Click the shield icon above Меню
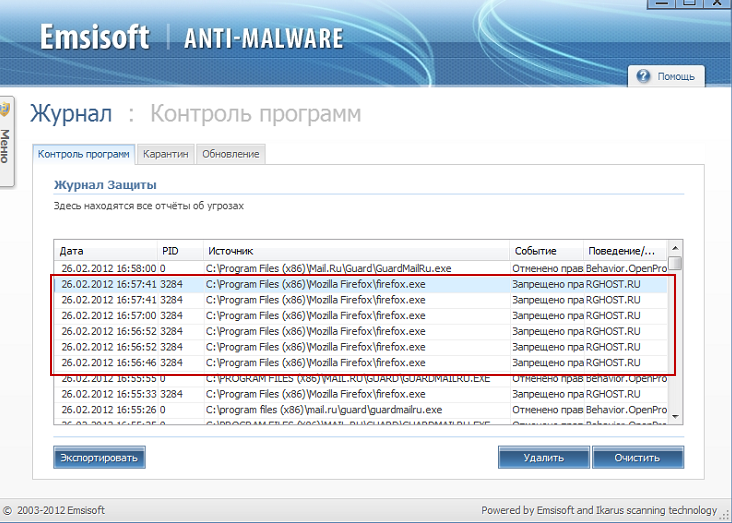The height and width of the screenshot is (523, 732). [x=5, y=109]
